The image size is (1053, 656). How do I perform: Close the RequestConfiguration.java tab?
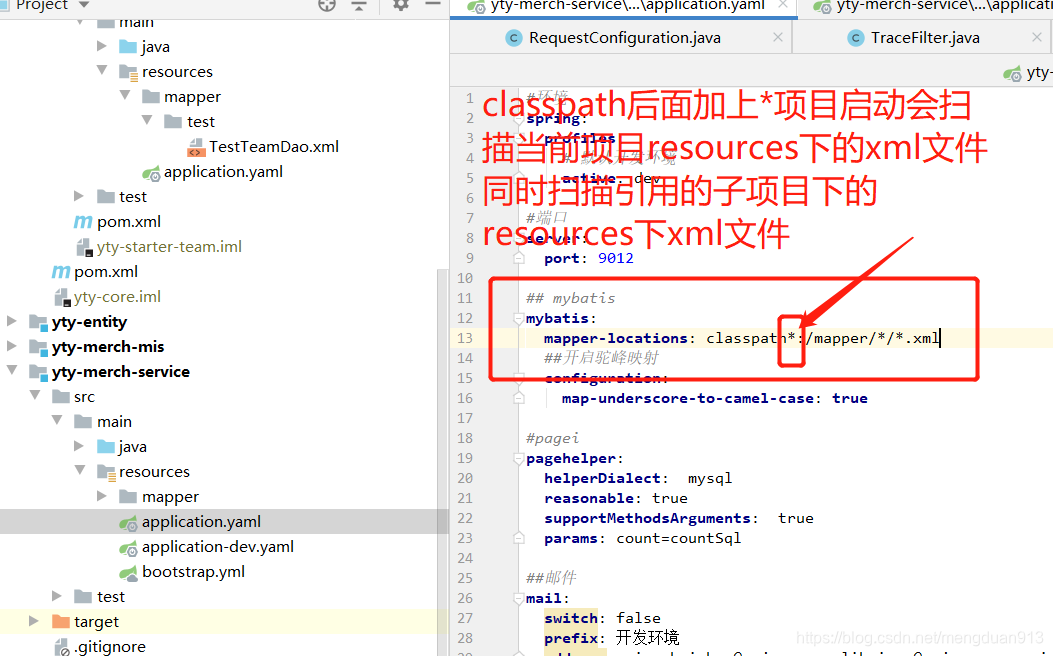(778, 38)
